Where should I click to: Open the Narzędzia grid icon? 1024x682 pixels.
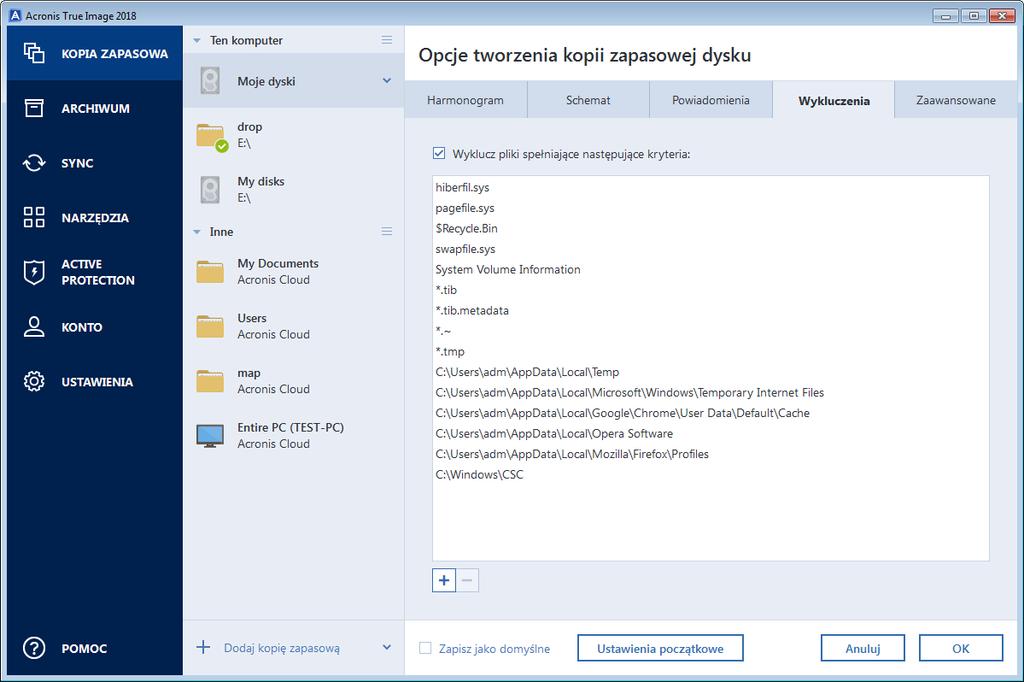[34, 217]
